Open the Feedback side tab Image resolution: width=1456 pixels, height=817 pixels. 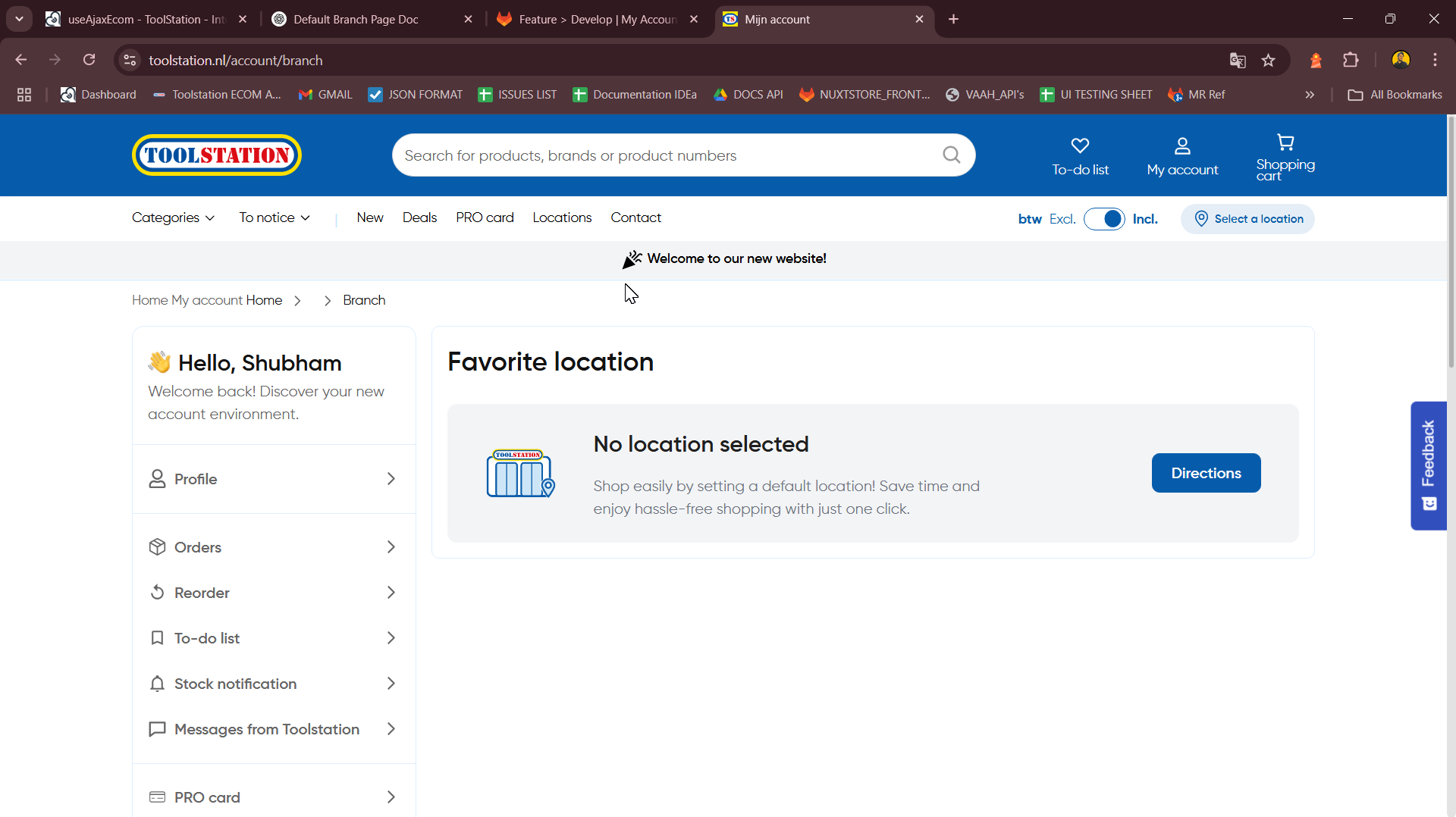coord(1429,465)
